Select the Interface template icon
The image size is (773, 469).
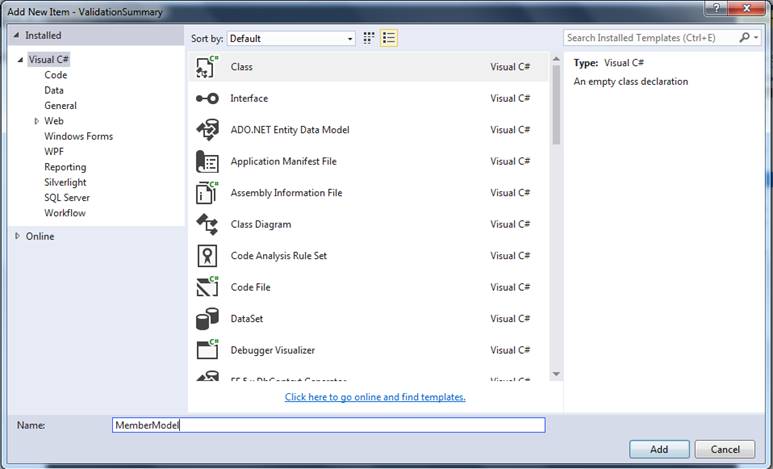207,99
